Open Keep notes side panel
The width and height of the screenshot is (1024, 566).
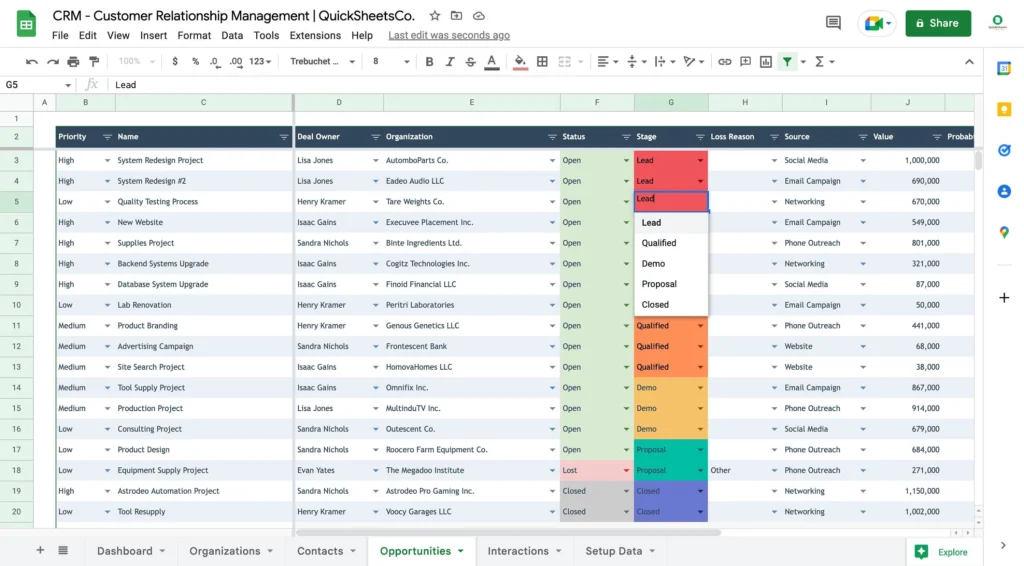coord(1004,109)
